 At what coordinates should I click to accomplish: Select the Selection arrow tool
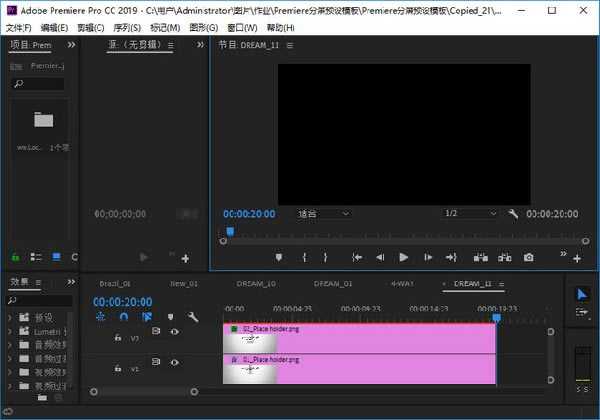pos(582,294)
